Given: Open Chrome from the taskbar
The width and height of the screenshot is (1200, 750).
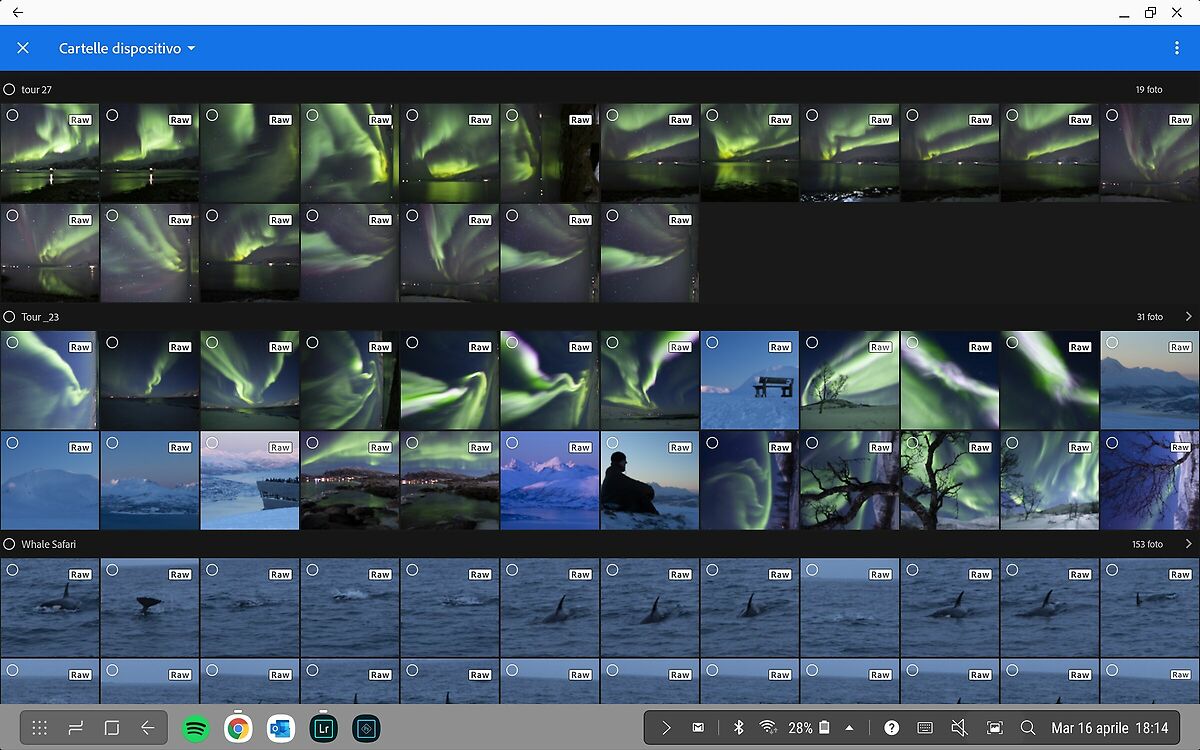Looking at the screenshot, I should 238,728.
